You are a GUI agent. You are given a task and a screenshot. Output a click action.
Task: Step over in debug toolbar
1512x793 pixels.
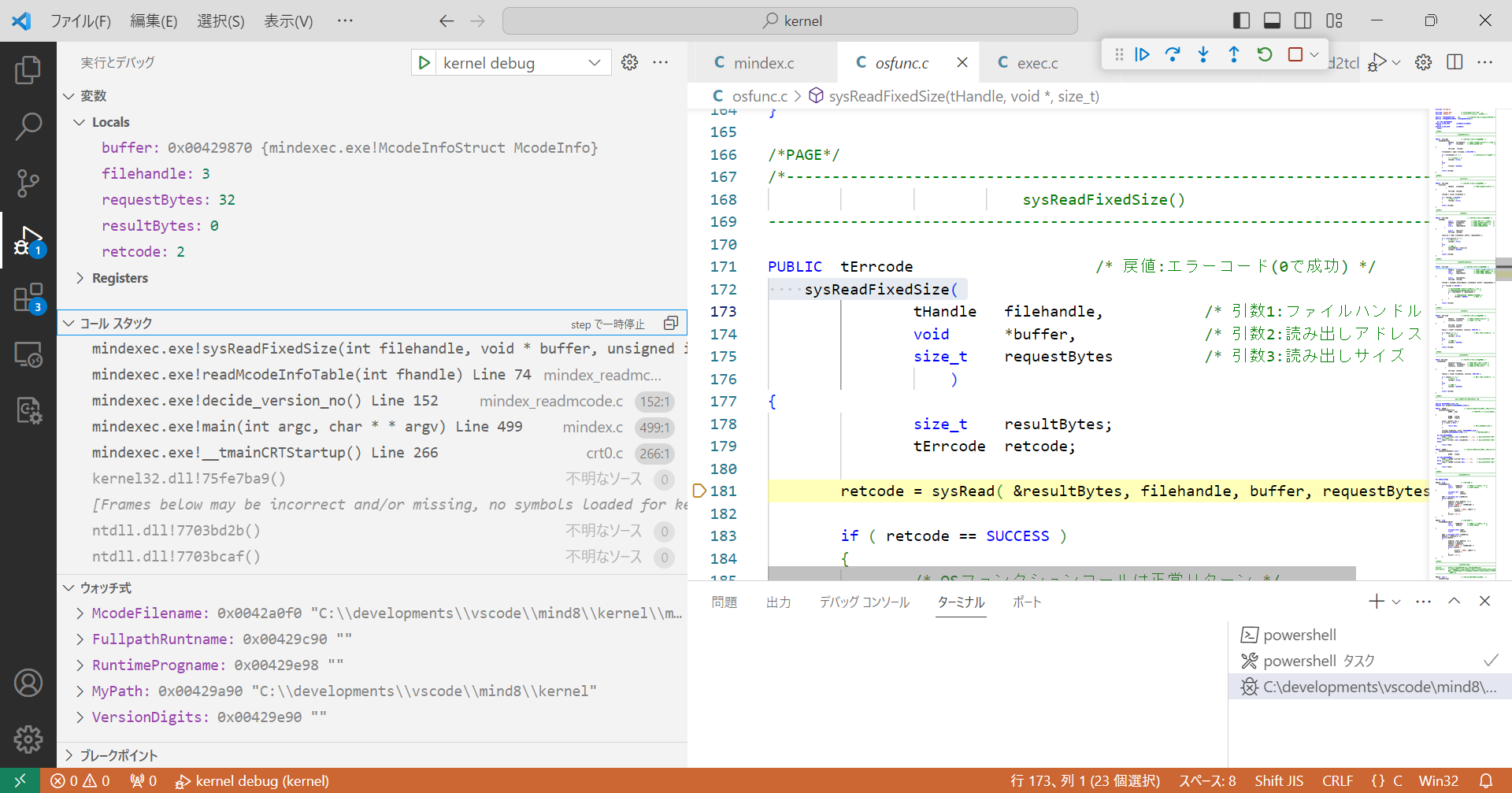tap(1173, 54)
